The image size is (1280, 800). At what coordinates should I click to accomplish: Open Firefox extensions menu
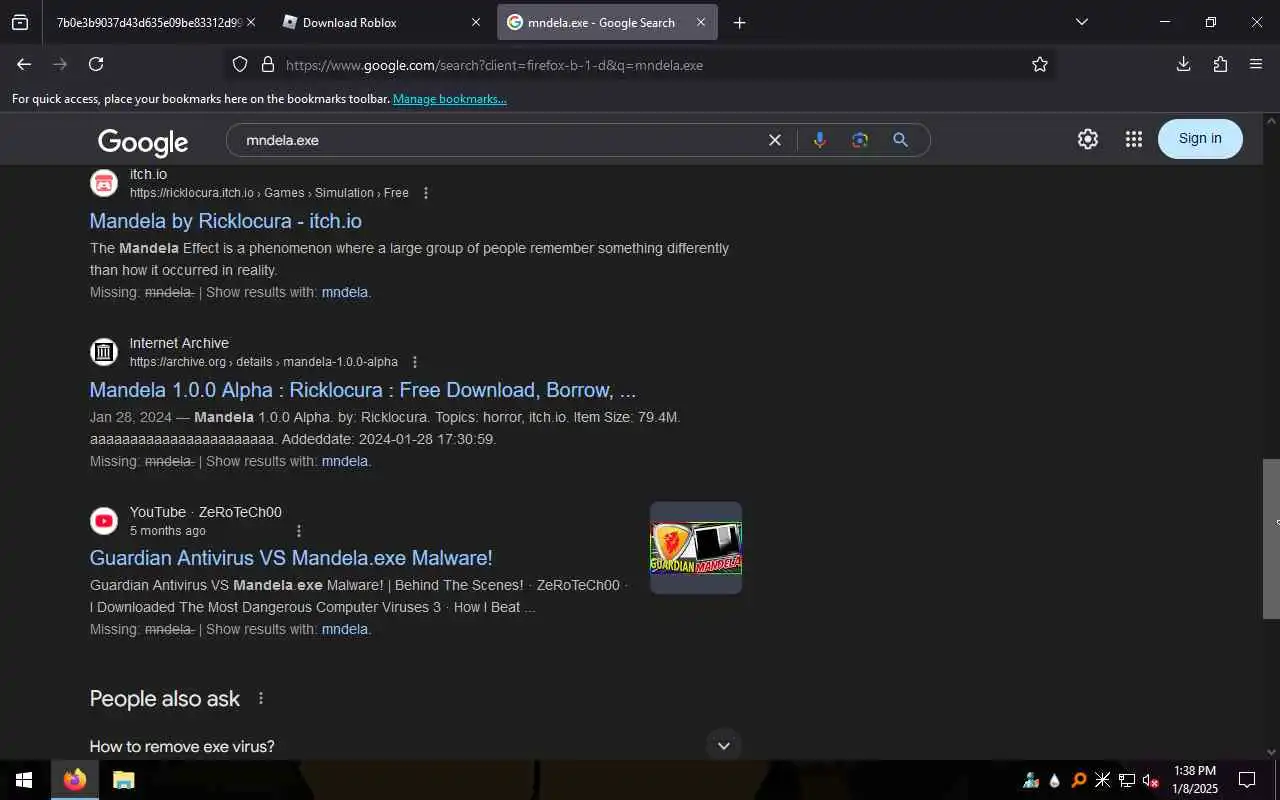(x=1220, y=64)
